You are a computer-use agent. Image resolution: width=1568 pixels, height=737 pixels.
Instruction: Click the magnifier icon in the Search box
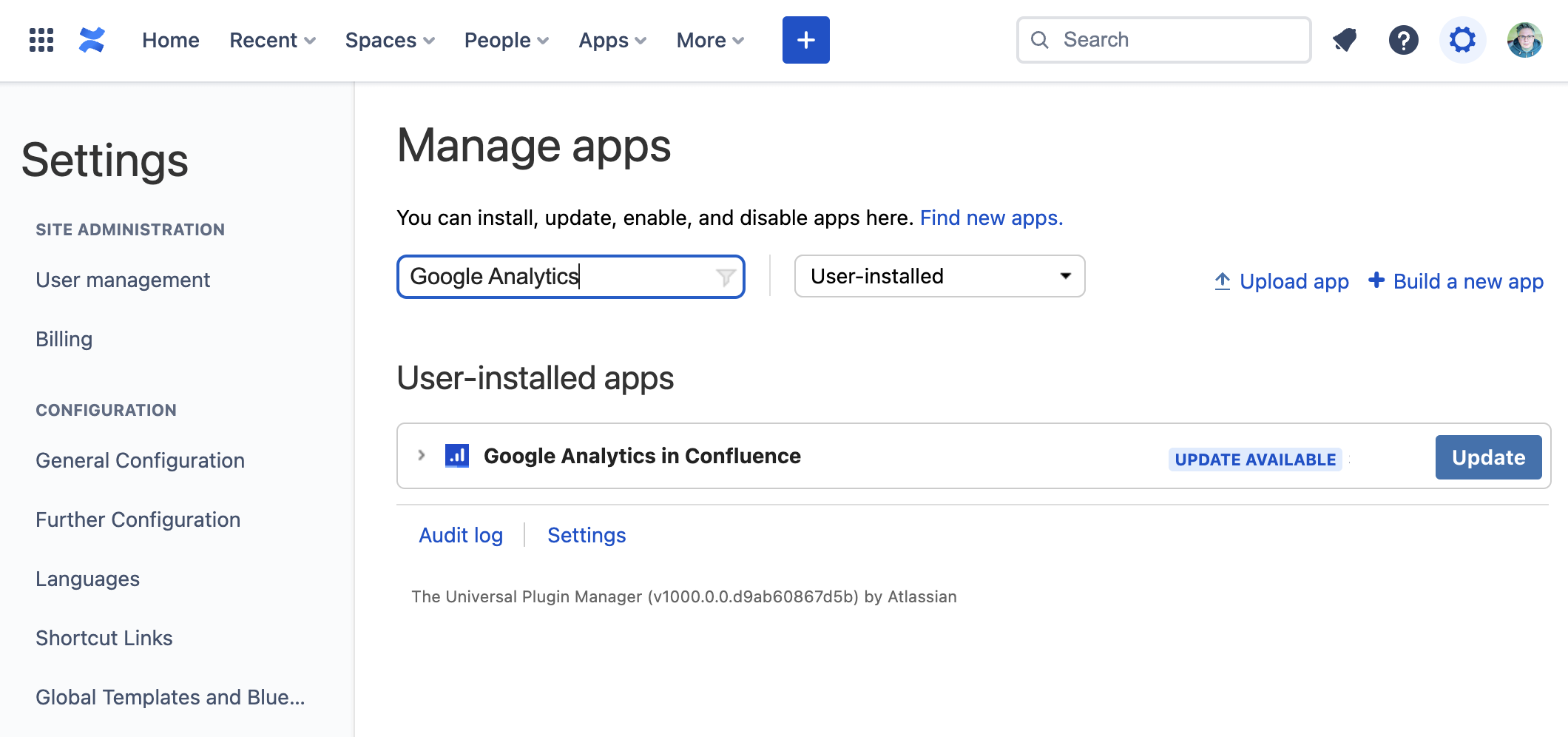pos(1040,40)
